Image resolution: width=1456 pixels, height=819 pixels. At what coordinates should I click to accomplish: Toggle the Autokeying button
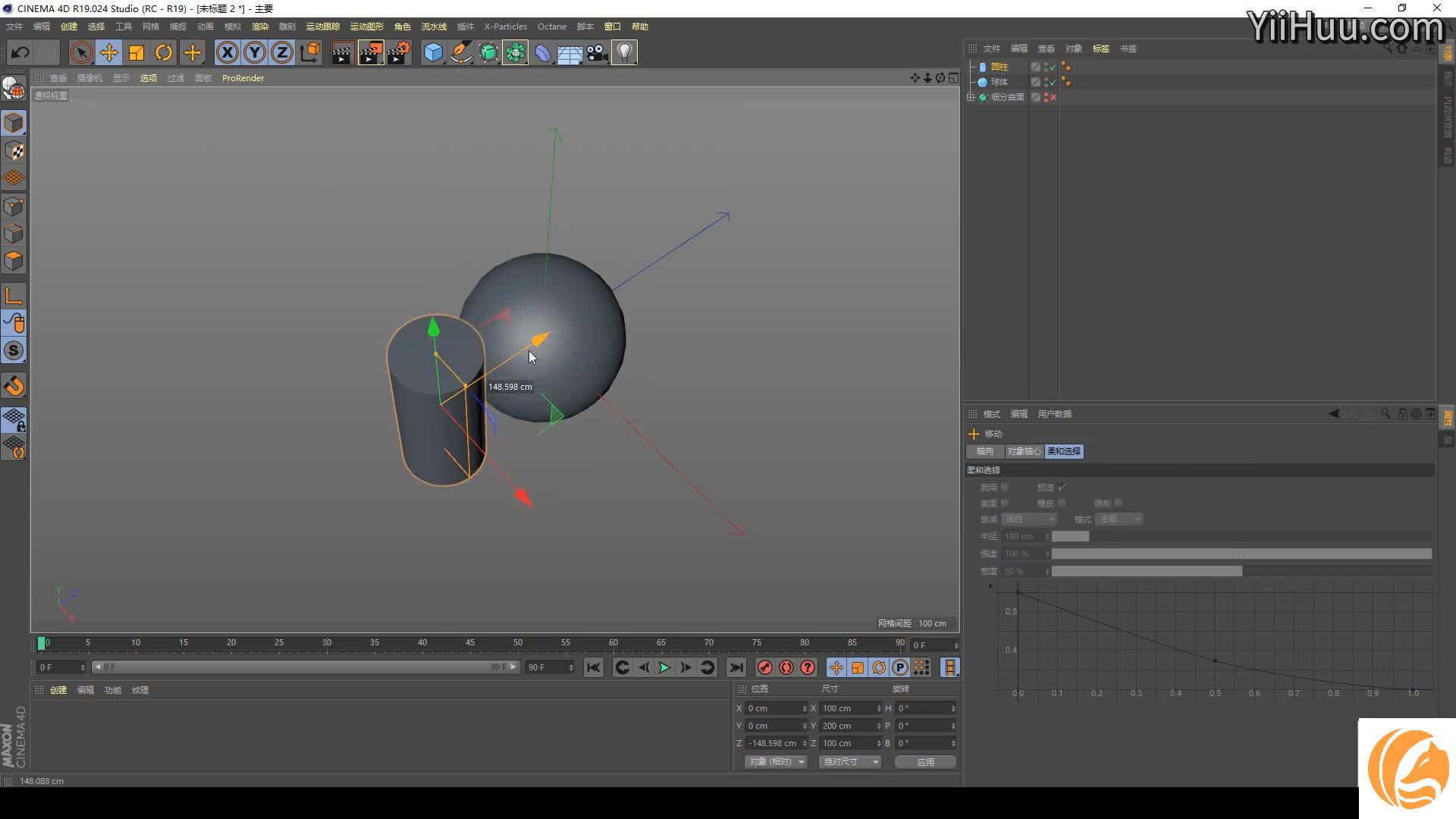pyautogui.click(x=786, y=667)
